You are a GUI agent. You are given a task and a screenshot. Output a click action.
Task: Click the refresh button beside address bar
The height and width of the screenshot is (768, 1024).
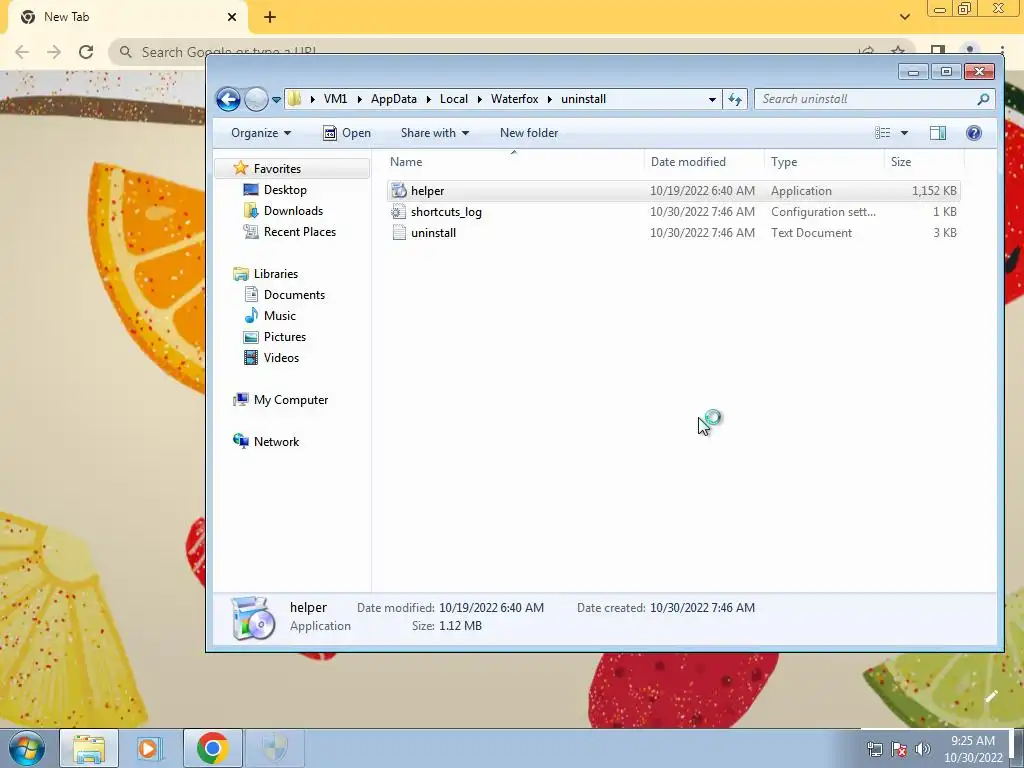point(735,99)
